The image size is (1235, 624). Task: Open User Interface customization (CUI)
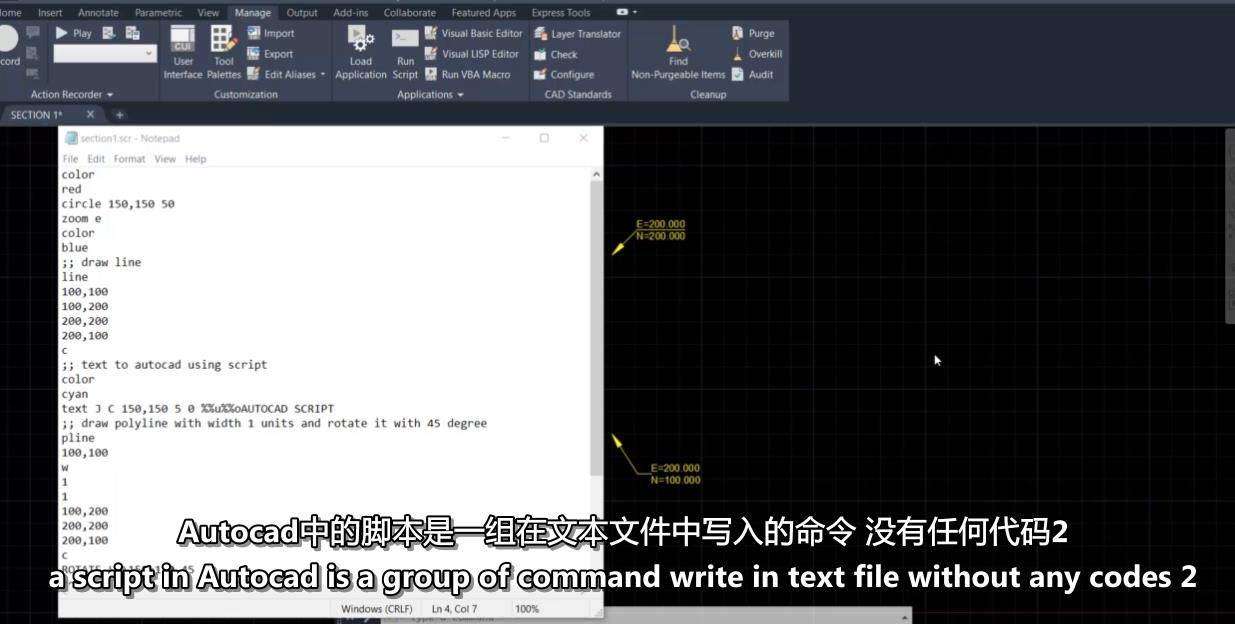click(182, 53)
